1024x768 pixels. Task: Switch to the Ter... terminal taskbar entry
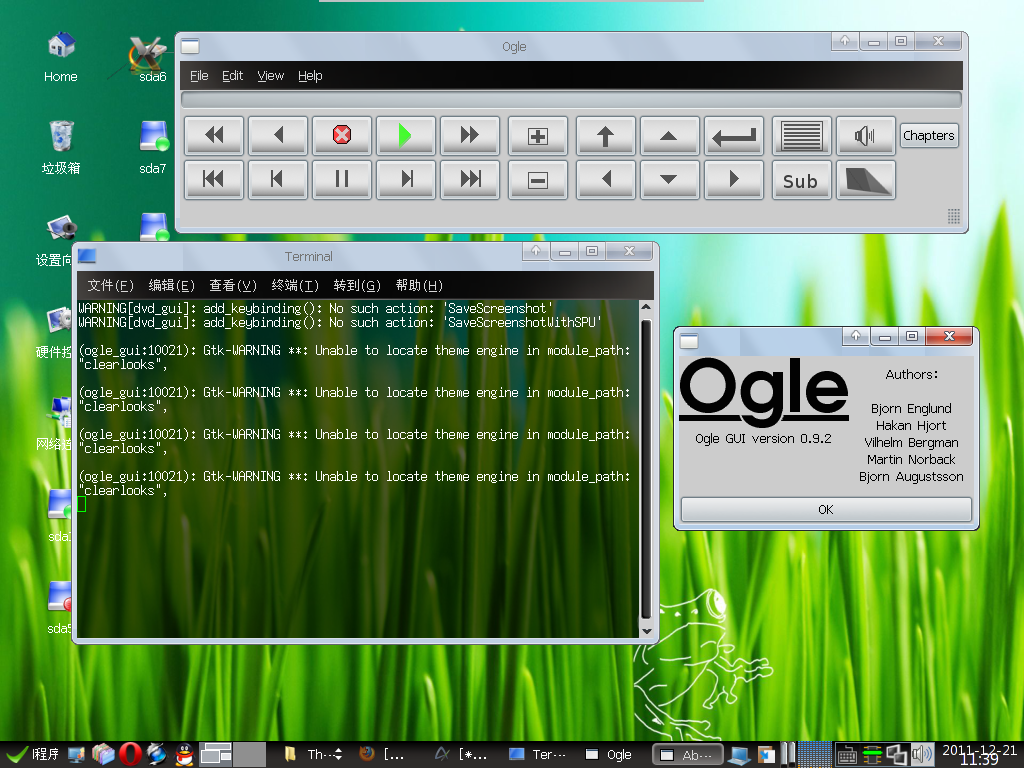click(537, 754)
